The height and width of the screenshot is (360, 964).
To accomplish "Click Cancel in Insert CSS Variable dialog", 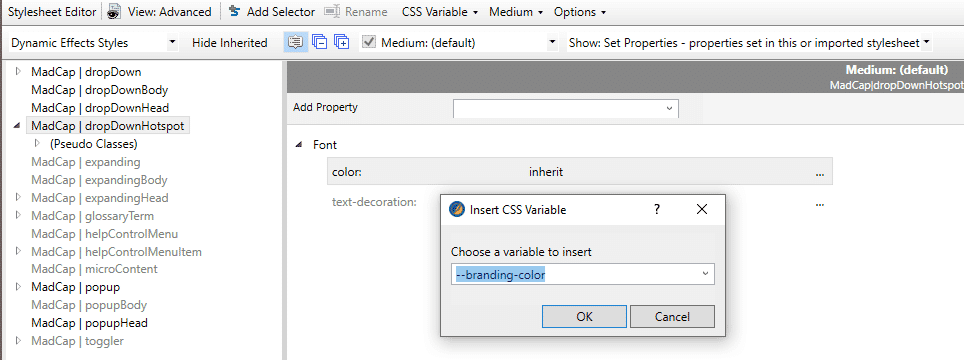I will coord(672,316).
